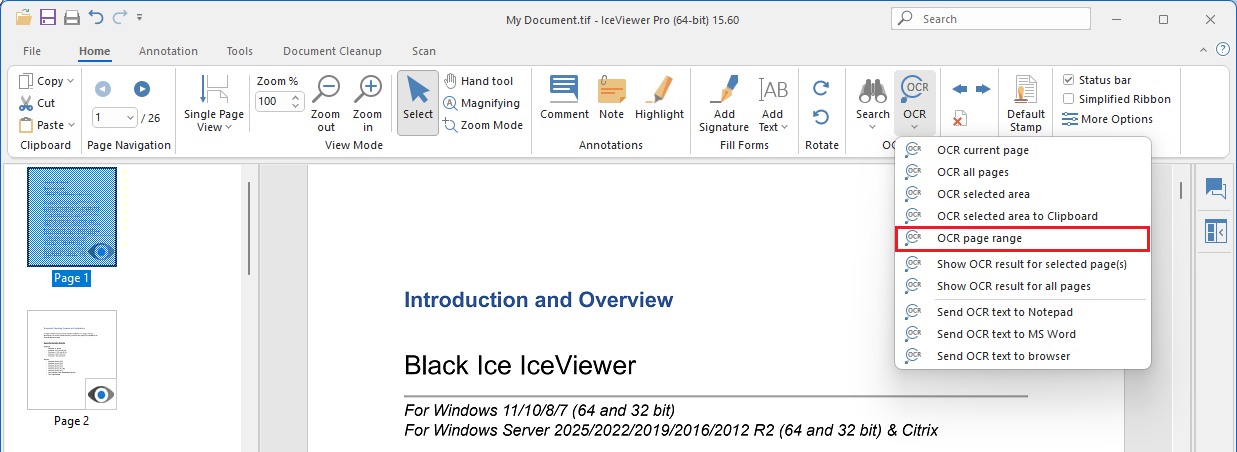Choose OCR page range
Viewport: 1237px width, 452px height.
[1023, 239]
